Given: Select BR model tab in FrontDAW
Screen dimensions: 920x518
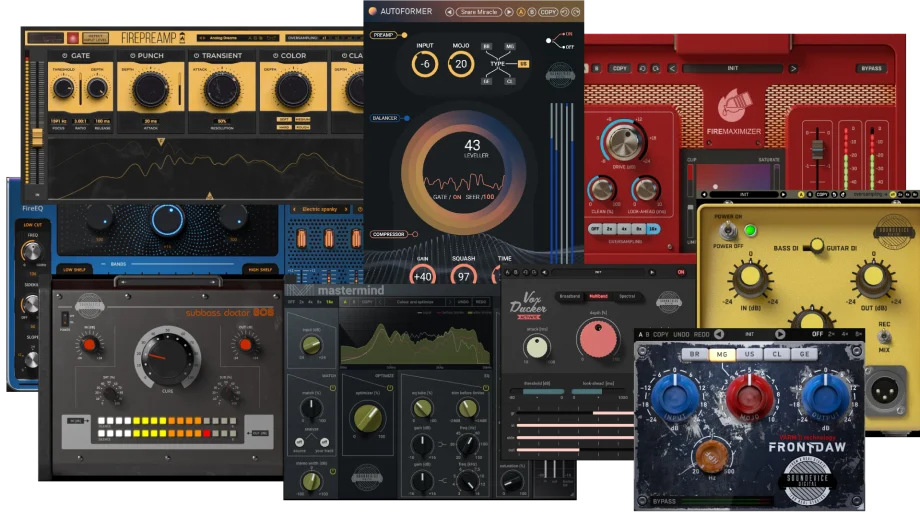Looking at the screenshot, I should pos(695,354).
